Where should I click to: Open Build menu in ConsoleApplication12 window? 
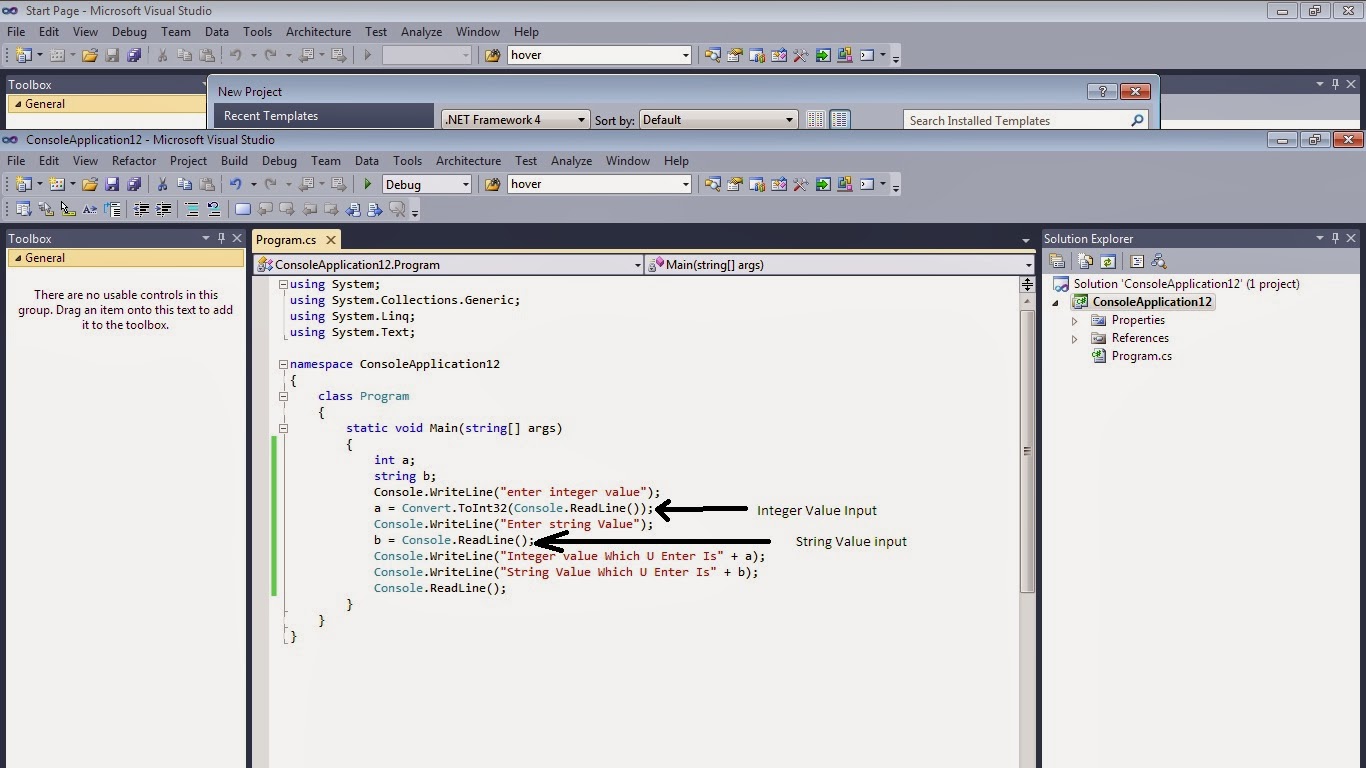pos(234,160)
